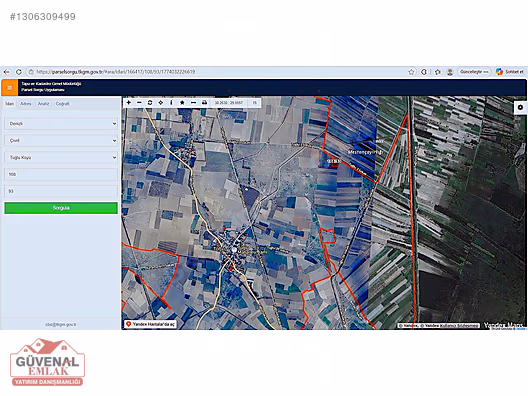Switch to the Adres tab
528x396 pixels.
coord(26,104)
